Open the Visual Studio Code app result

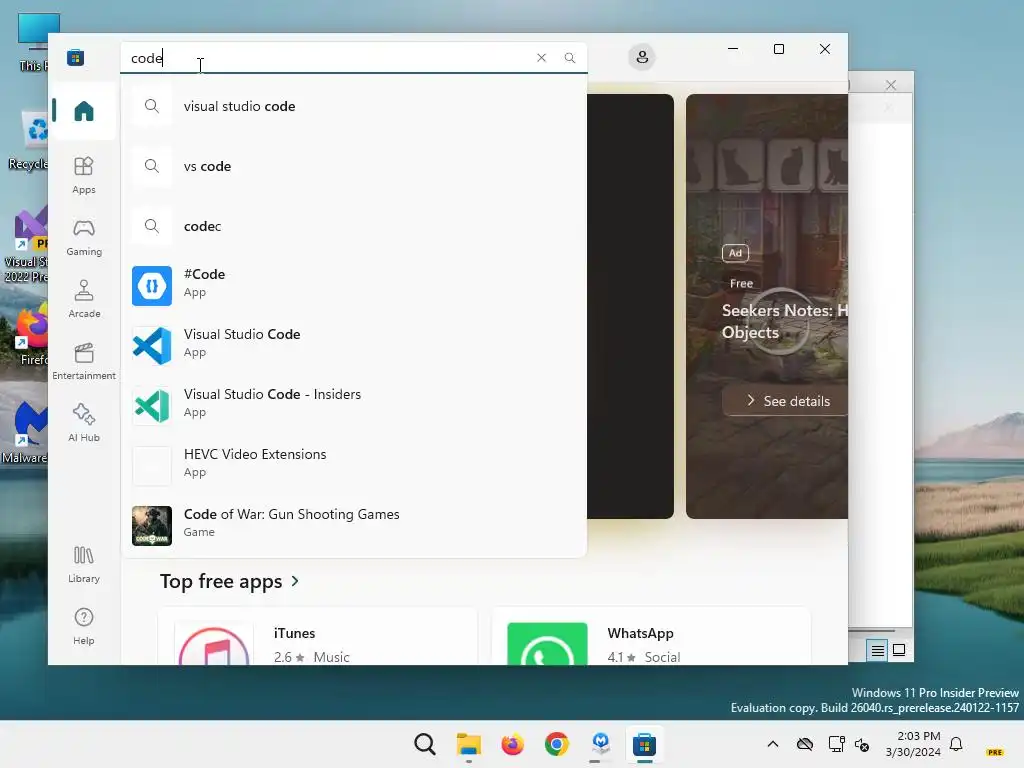[x=354, y=345]
